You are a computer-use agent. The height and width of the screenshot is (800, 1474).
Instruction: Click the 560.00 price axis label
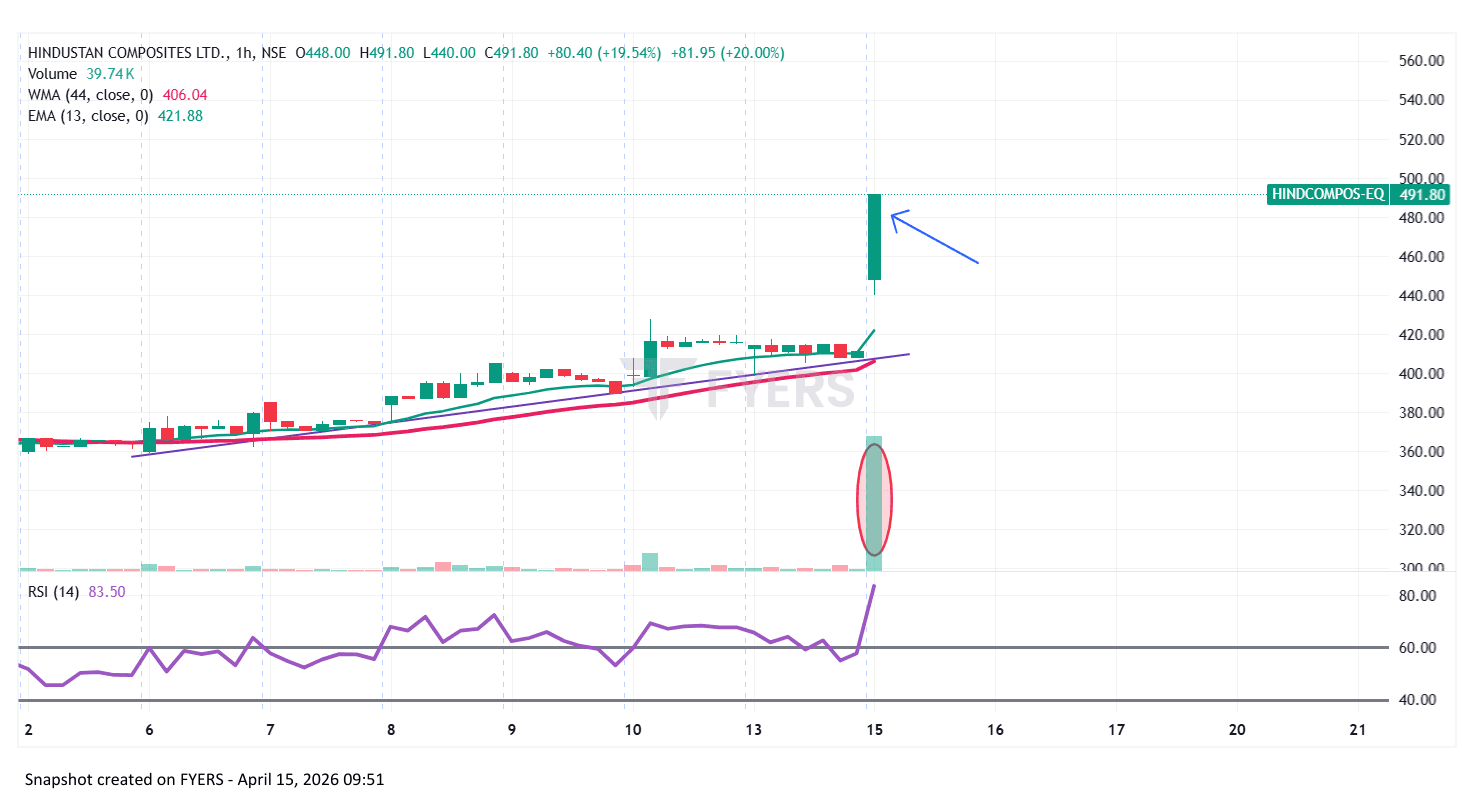1421,61
